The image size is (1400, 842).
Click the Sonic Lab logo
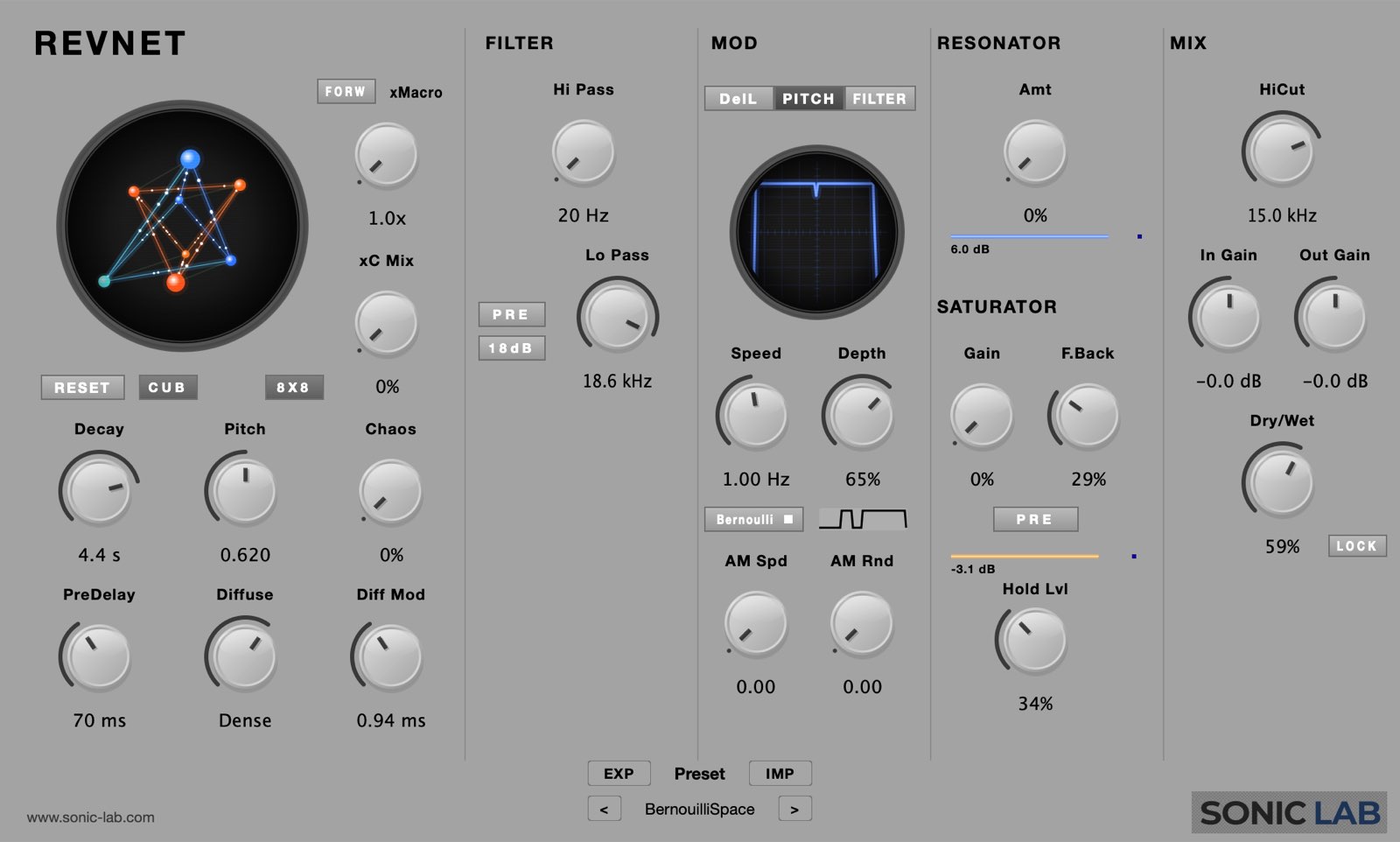[1290, 813]
